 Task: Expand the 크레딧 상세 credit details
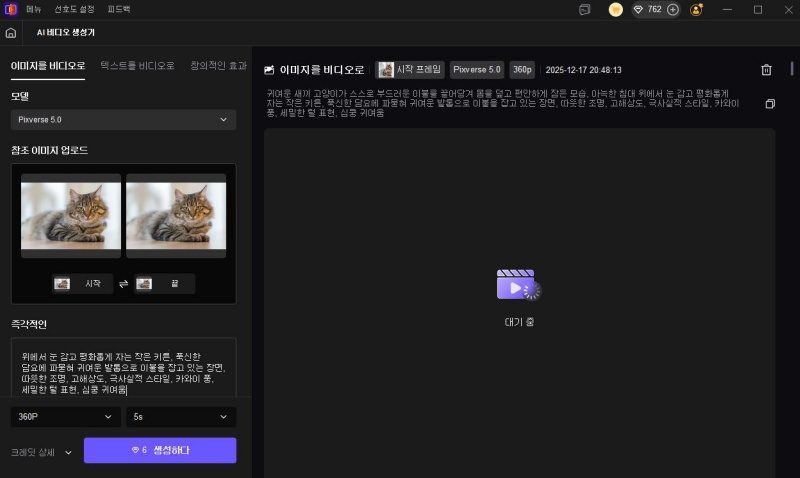(x=41, y=451)
